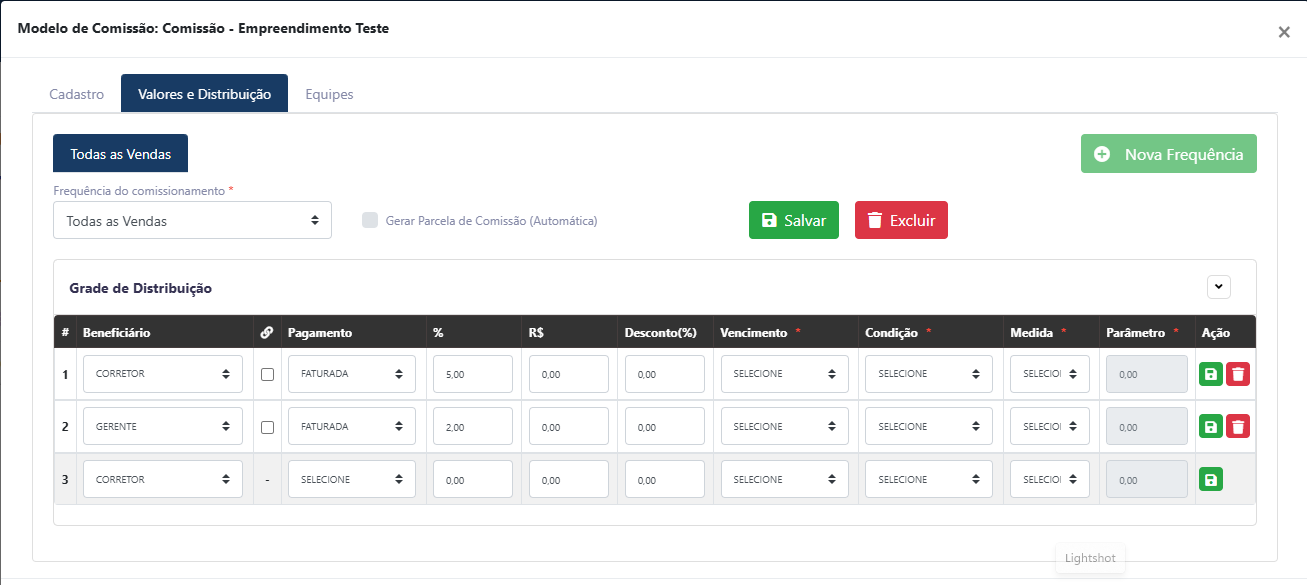The image size is (1307, 585).
Task: Click the Beneficiário column header
Action: (116, 332)
